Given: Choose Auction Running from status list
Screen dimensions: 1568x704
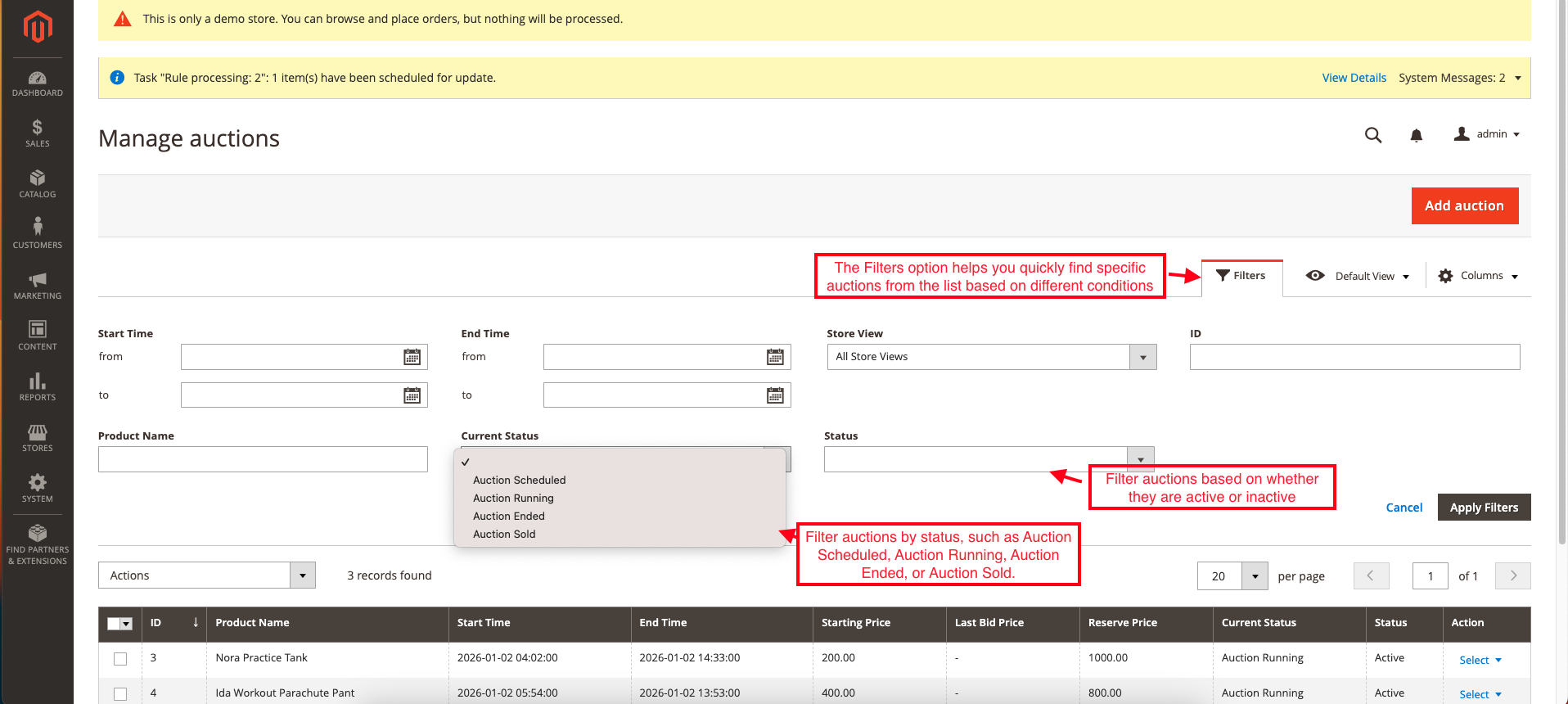Looking at the screenshot, I should [513, 498].
